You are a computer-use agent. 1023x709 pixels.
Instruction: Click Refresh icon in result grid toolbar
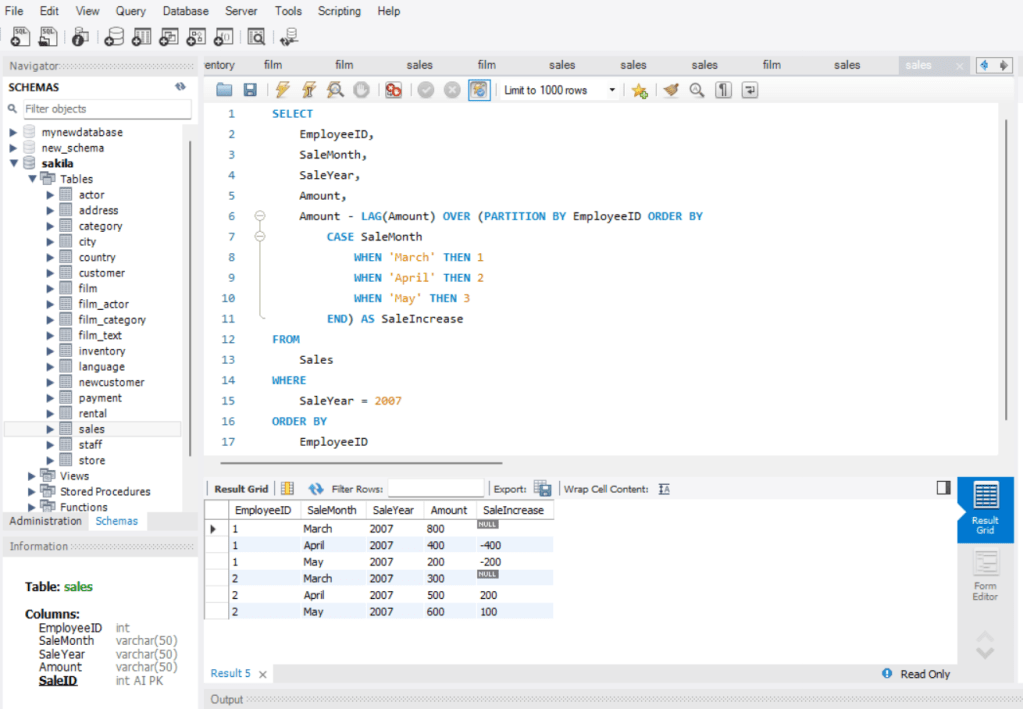coord(316,489)
